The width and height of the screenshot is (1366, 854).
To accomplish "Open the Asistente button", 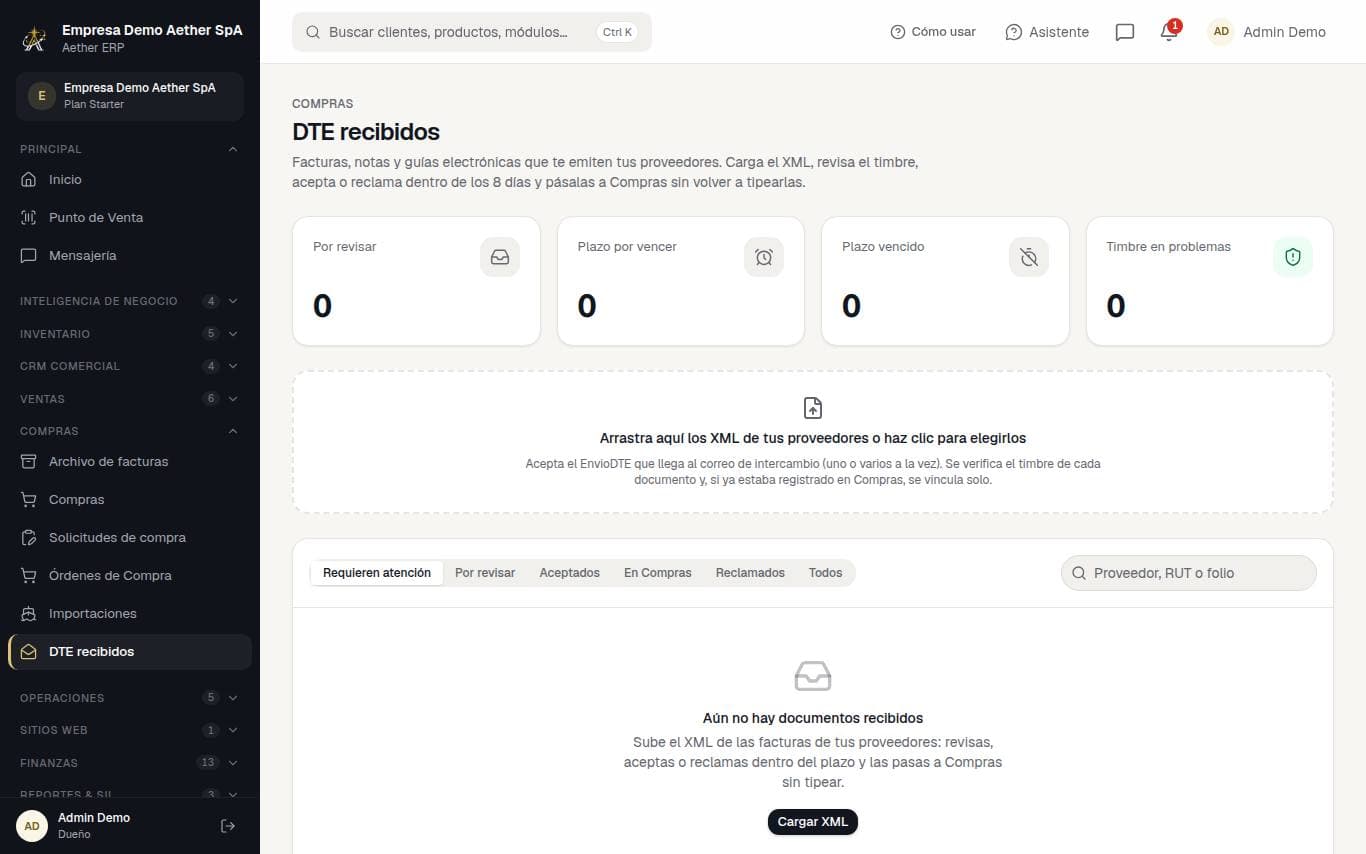I will pyautogui.click(x=1047, y=32).
